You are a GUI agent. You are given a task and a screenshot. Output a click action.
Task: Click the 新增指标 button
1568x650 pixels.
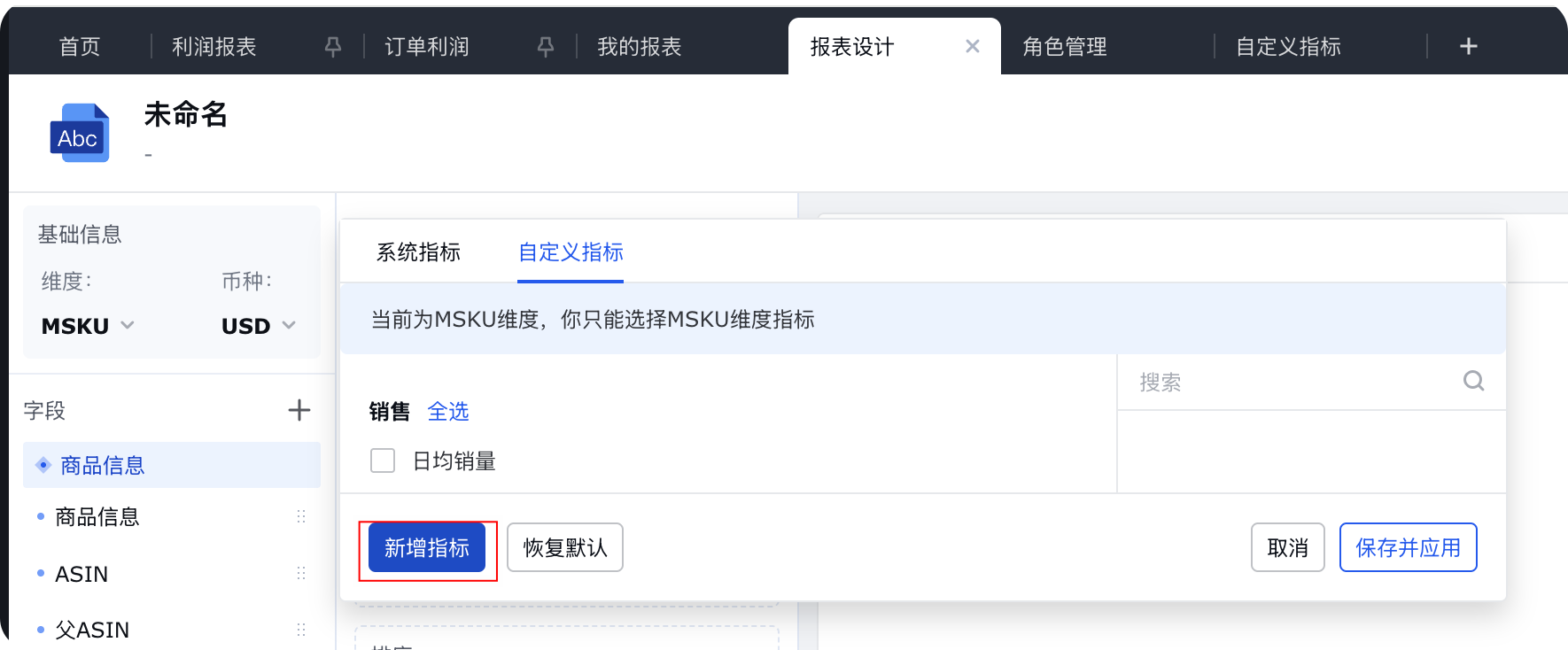427,547
